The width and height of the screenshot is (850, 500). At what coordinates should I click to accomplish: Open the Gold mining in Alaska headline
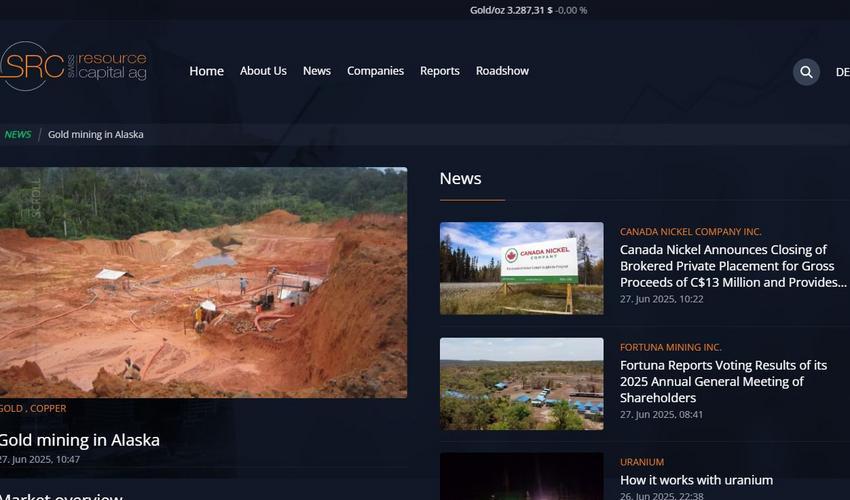(79, 440)
